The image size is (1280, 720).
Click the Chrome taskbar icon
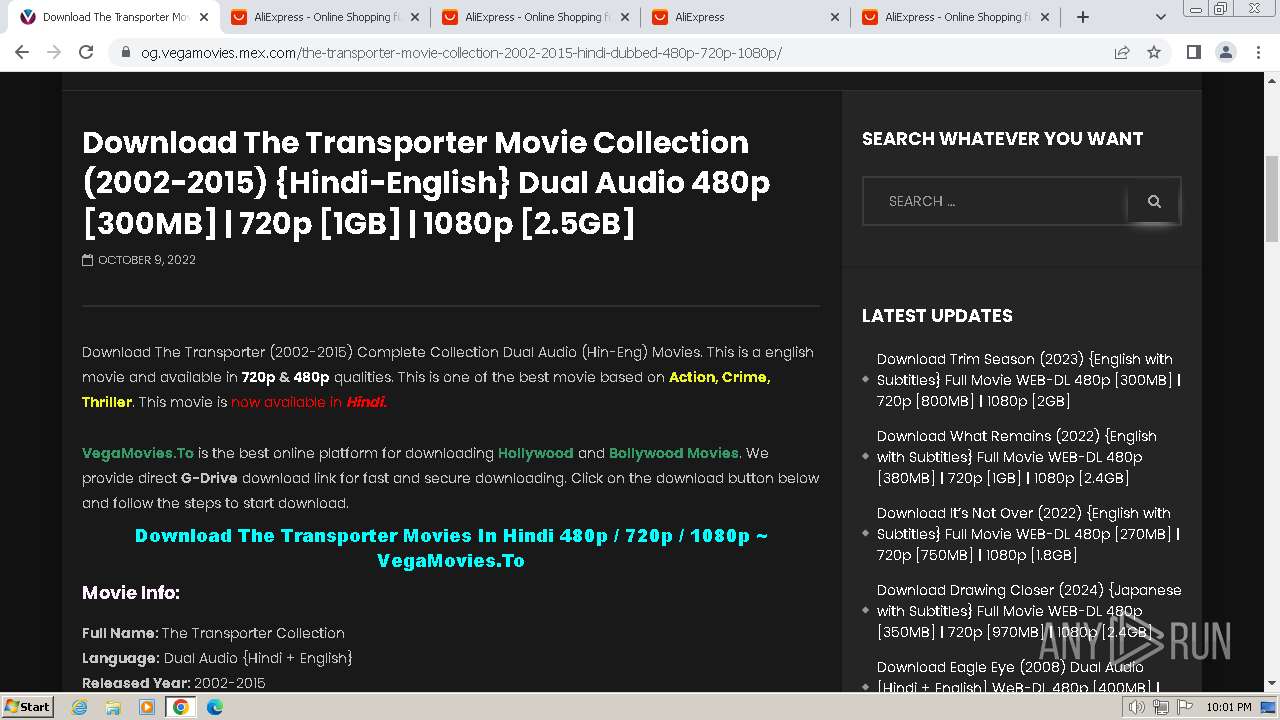click(181, 707)
